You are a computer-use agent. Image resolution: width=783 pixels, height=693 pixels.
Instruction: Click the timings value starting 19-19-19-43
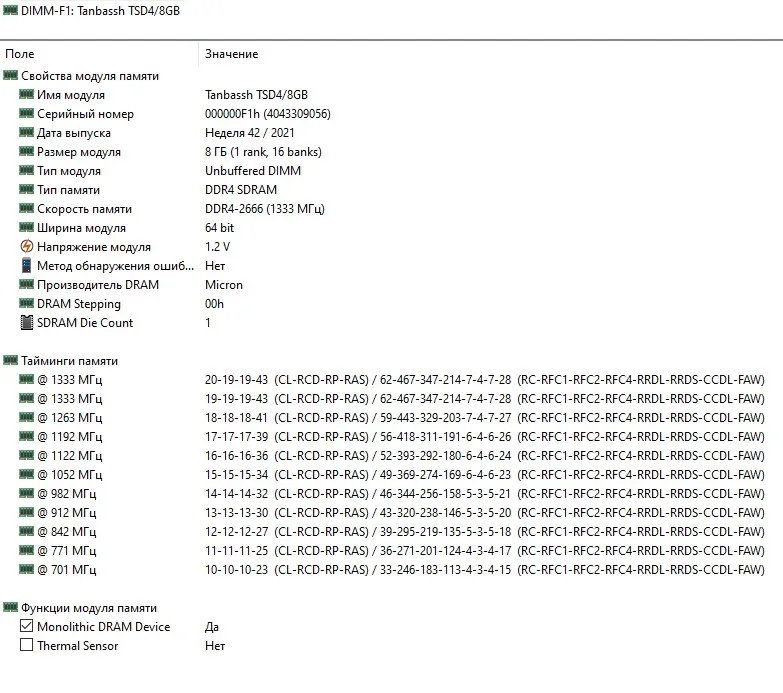484,399
